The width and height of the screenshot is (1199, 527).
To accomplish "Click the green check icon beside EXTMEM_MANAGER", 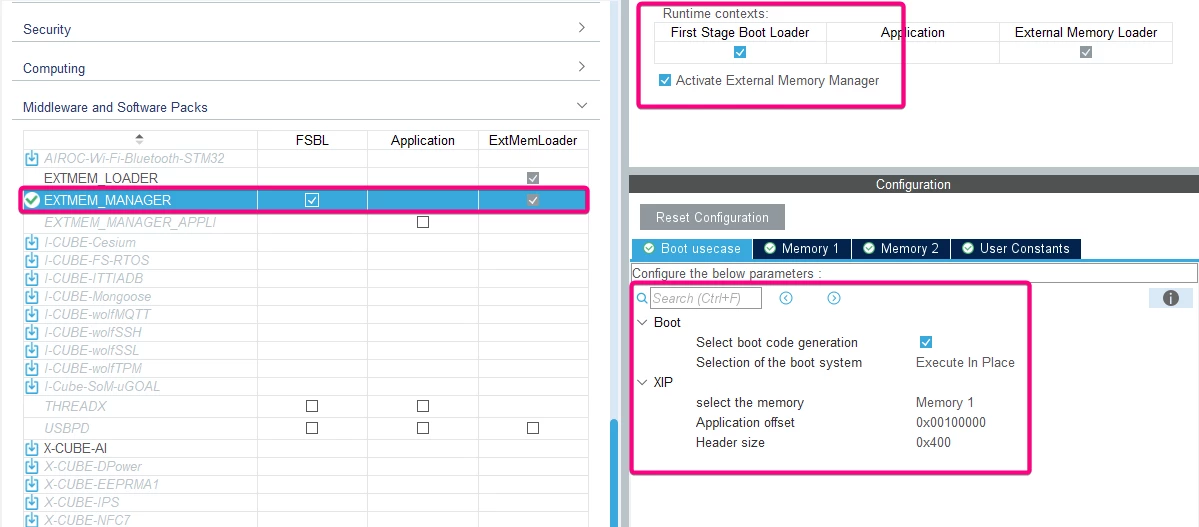I will [x=32, y=200].
